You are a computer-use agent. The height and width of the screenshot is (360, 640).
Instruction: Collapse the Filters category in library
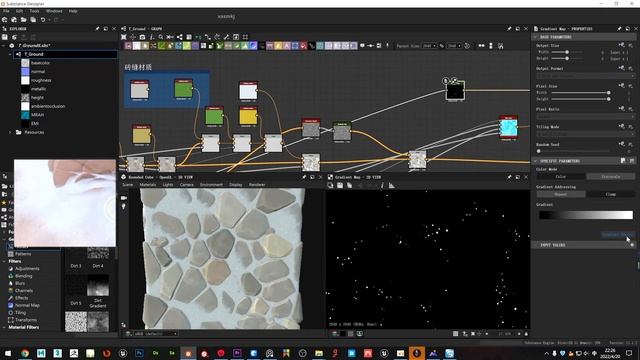tap(4, 261)
